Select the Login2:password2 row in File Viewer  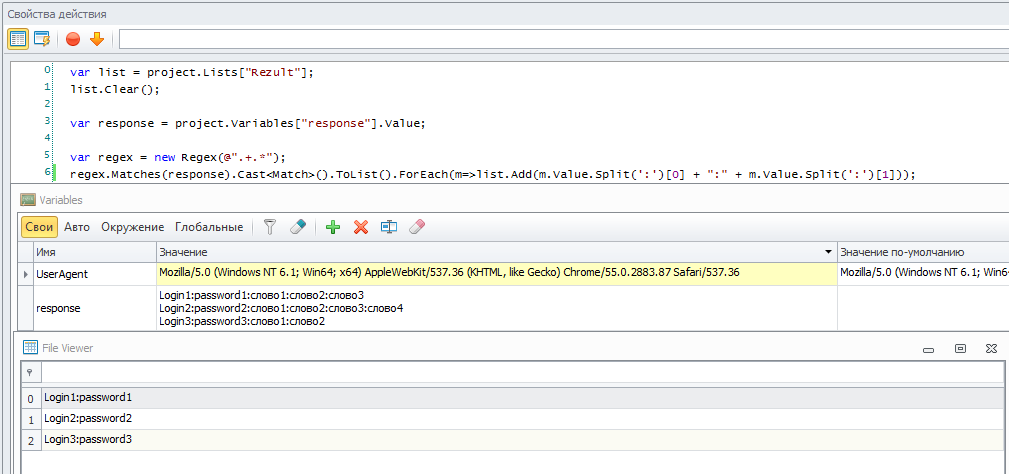pyautogui.click(x=88, y=418)
